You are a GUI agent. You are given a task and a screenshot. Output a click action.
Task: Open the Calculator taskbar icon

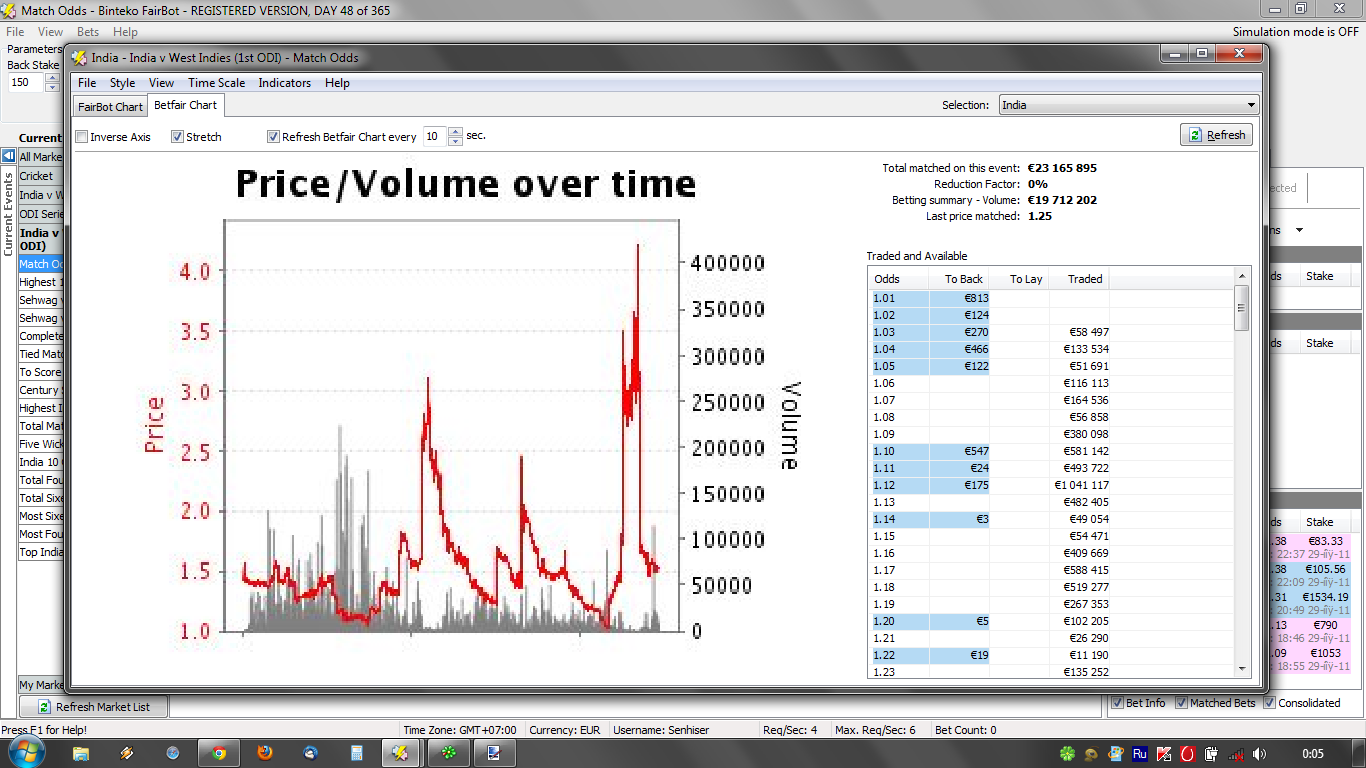[x=357, y=753]
